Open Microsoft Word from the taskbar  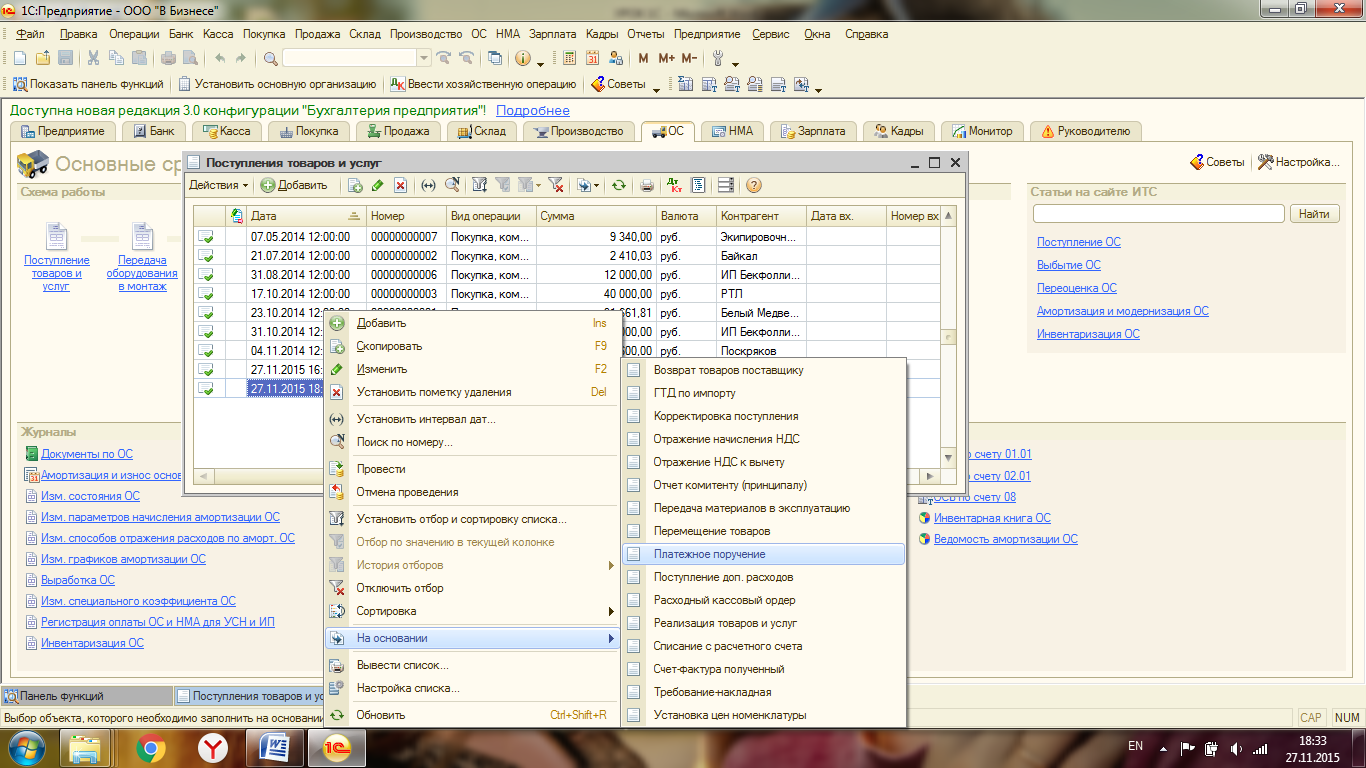coord(273,747)
